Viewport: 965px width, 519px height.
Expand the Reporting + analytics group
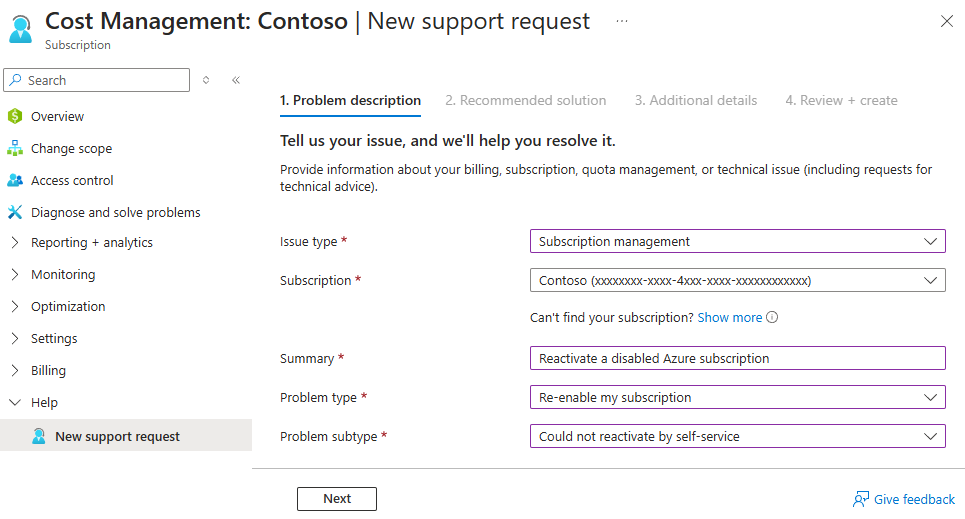pyautogui.click(x=15, y=243)
